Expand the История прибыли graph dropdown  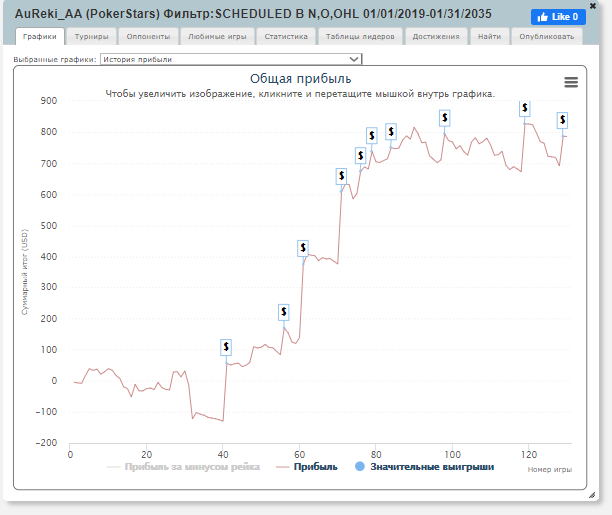(231, 59)
